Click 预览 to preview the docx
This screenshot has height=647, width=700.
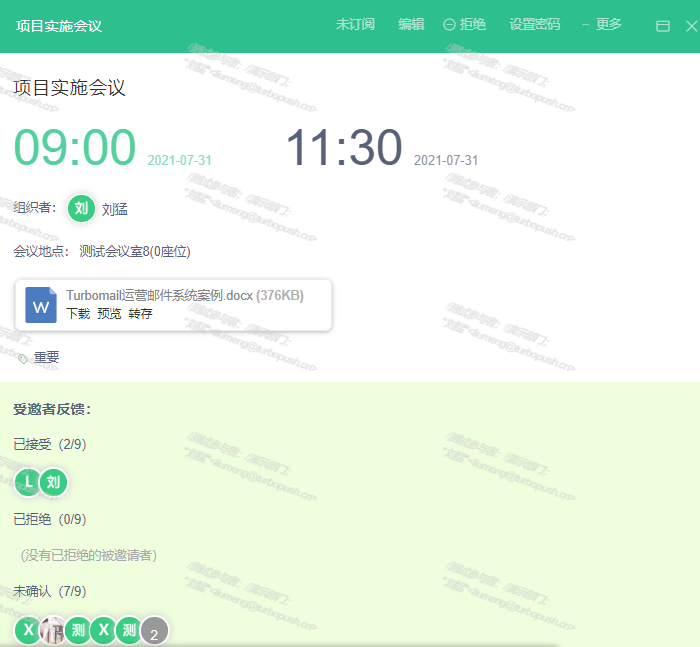tap(109, 314)
